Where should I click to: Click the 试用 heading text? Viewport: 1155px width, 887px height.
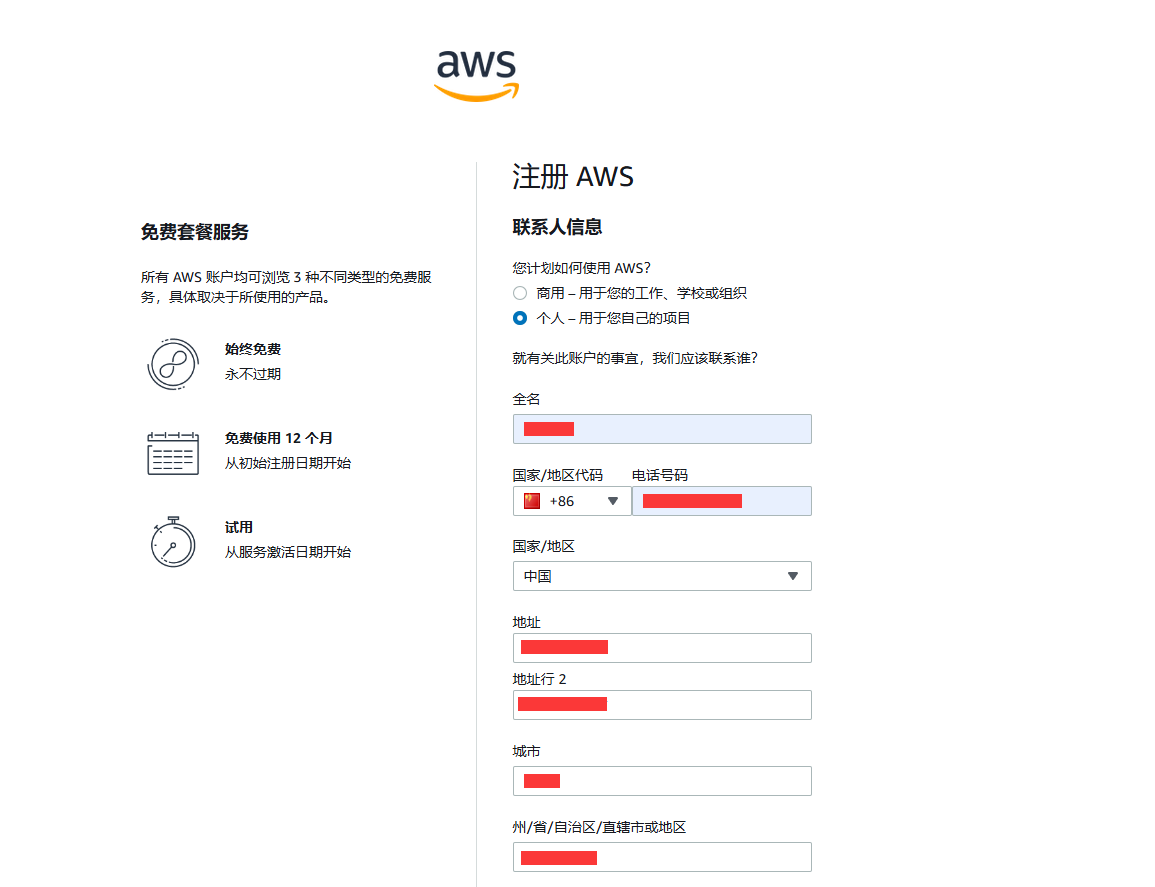tap(239, 527)
